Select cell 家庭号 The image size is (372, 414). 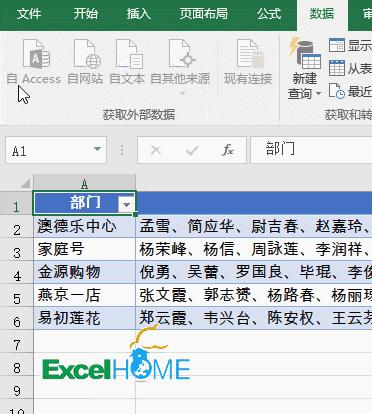click(84, 249)
